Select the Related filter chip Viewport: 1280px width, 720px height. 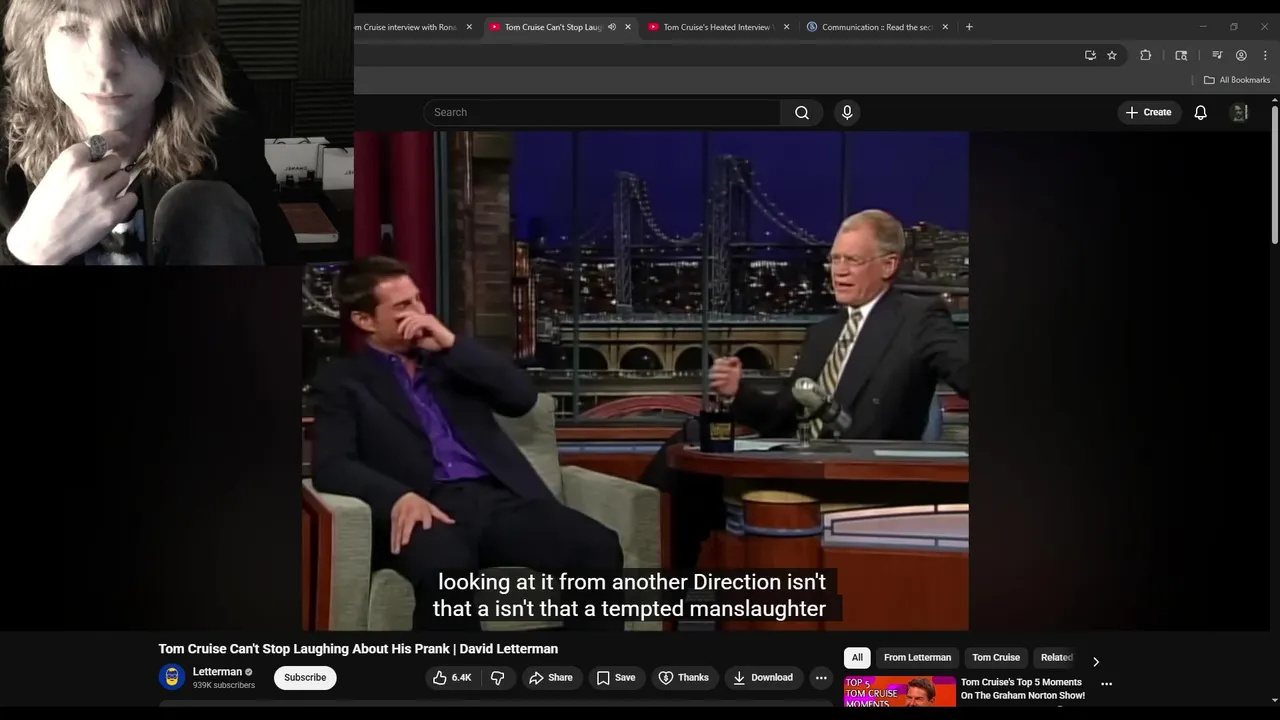pyautogui.click(x=1056, y=658)
